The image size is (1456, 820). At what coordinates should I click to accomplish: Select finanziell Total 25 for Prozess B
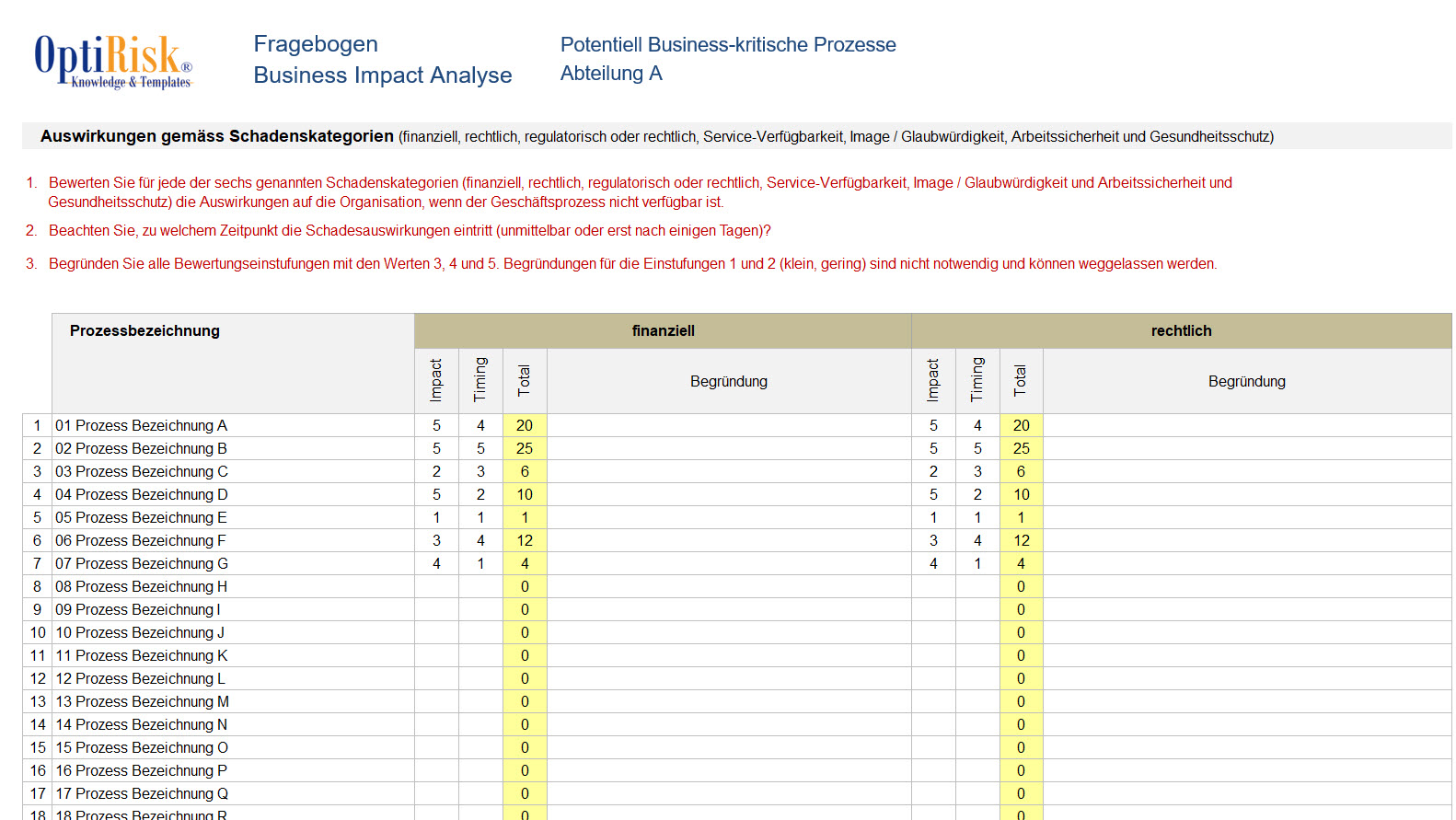(525, 448)
